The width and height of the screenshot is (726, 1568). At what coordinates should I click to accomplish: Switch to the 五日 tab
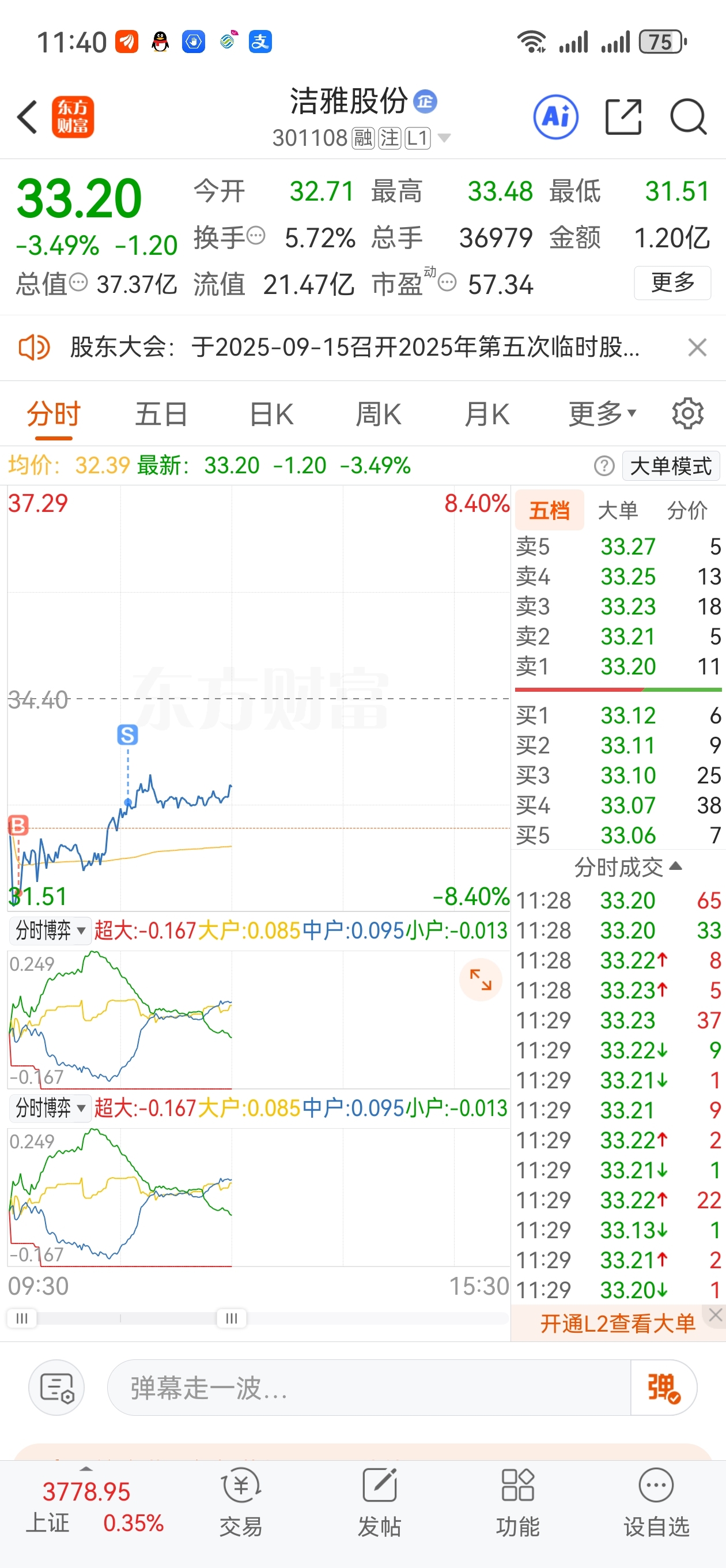(161, 414)
